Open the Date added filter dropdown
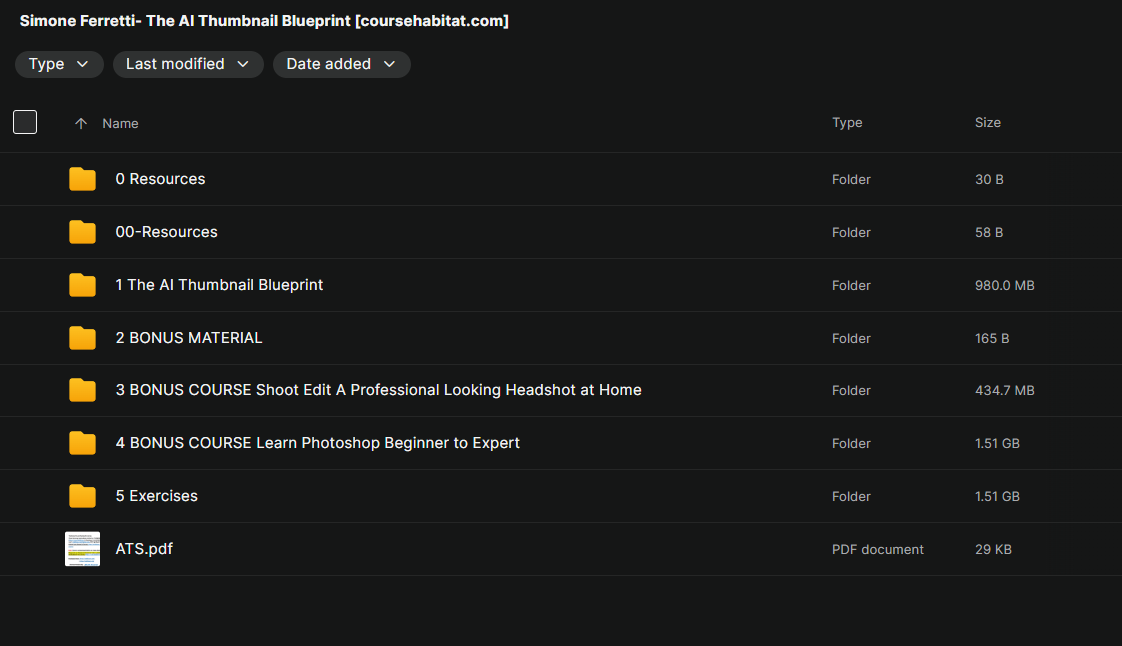 click(341, 64)
